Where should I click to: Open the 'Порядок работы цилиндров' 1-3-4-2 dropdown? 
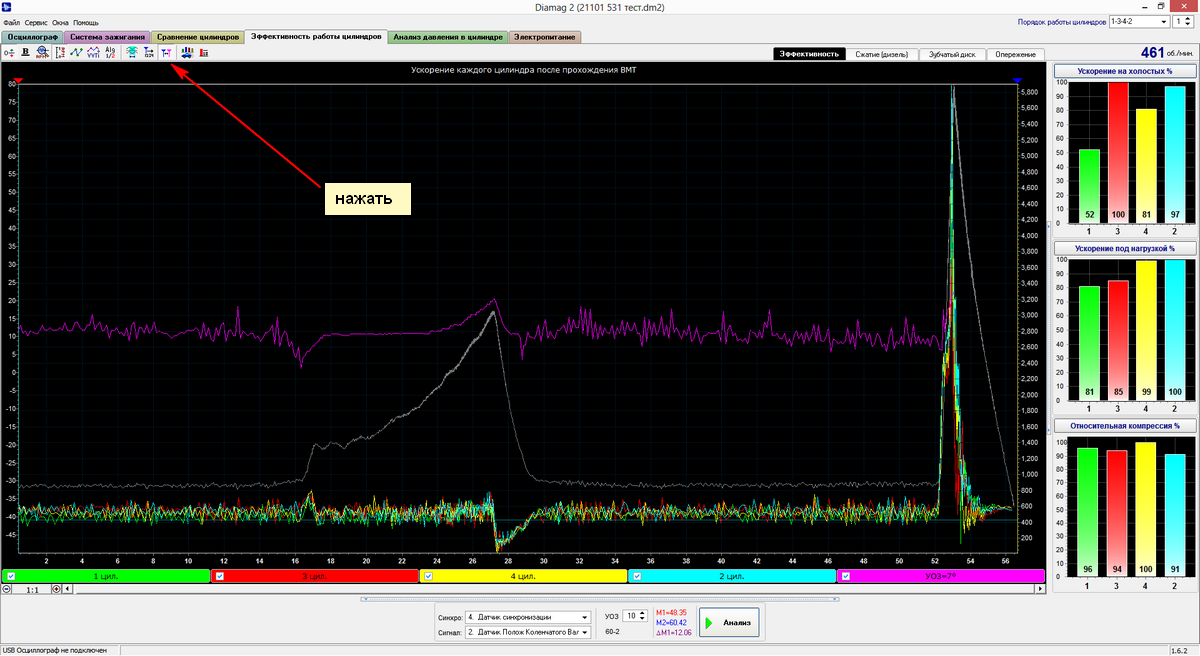click(x=1138, y=21)
